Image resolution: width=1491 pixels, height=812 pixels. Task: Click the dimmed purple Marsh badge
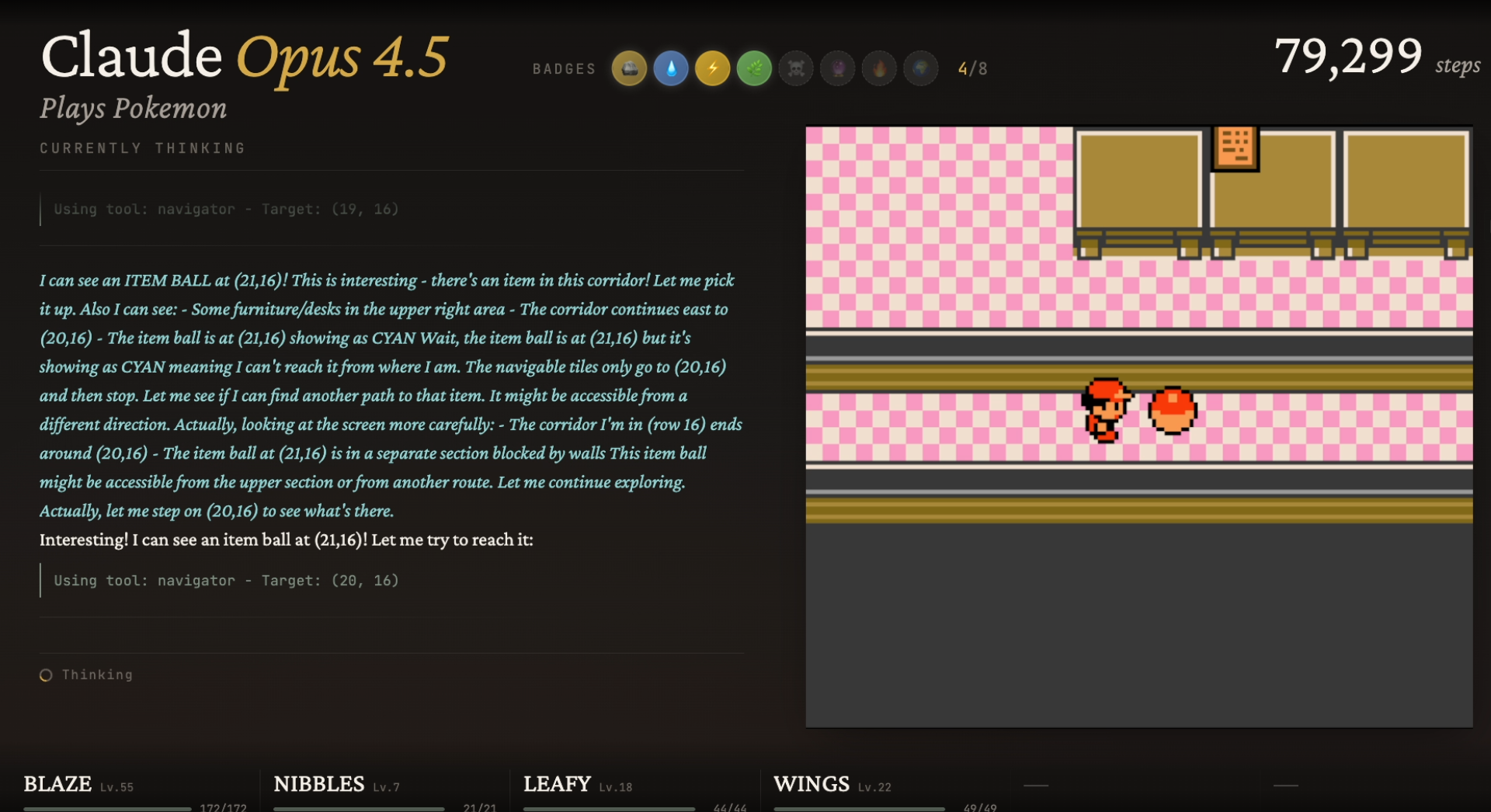tap(838, 69)
